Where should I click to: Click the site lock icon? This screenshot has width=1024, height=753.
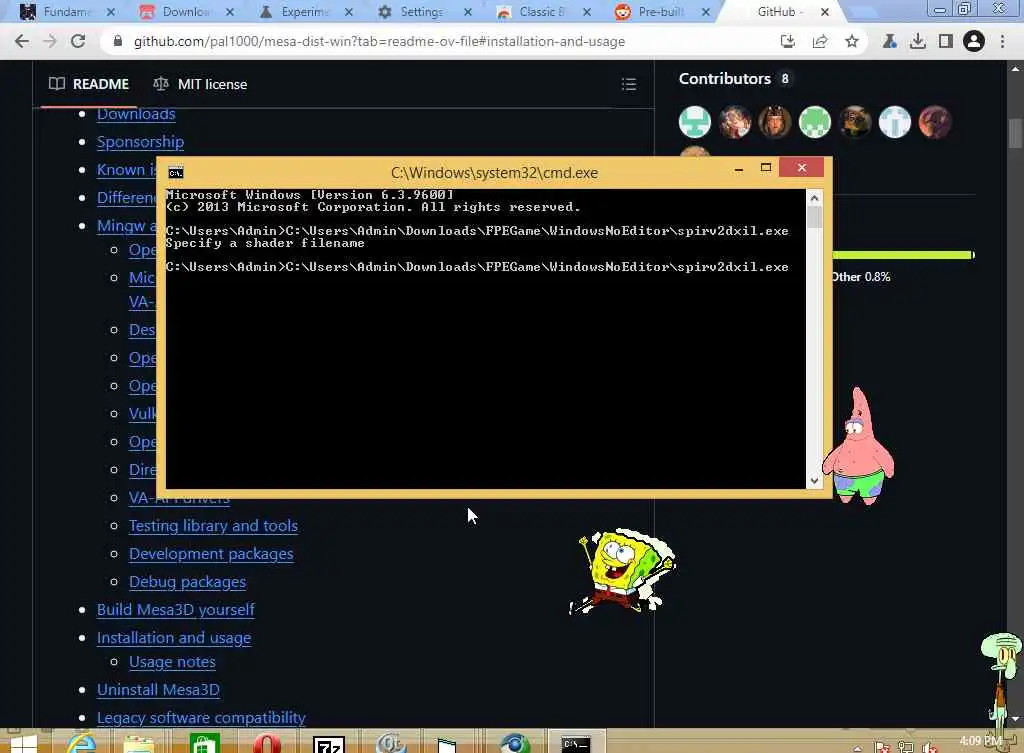coord(118,41)
